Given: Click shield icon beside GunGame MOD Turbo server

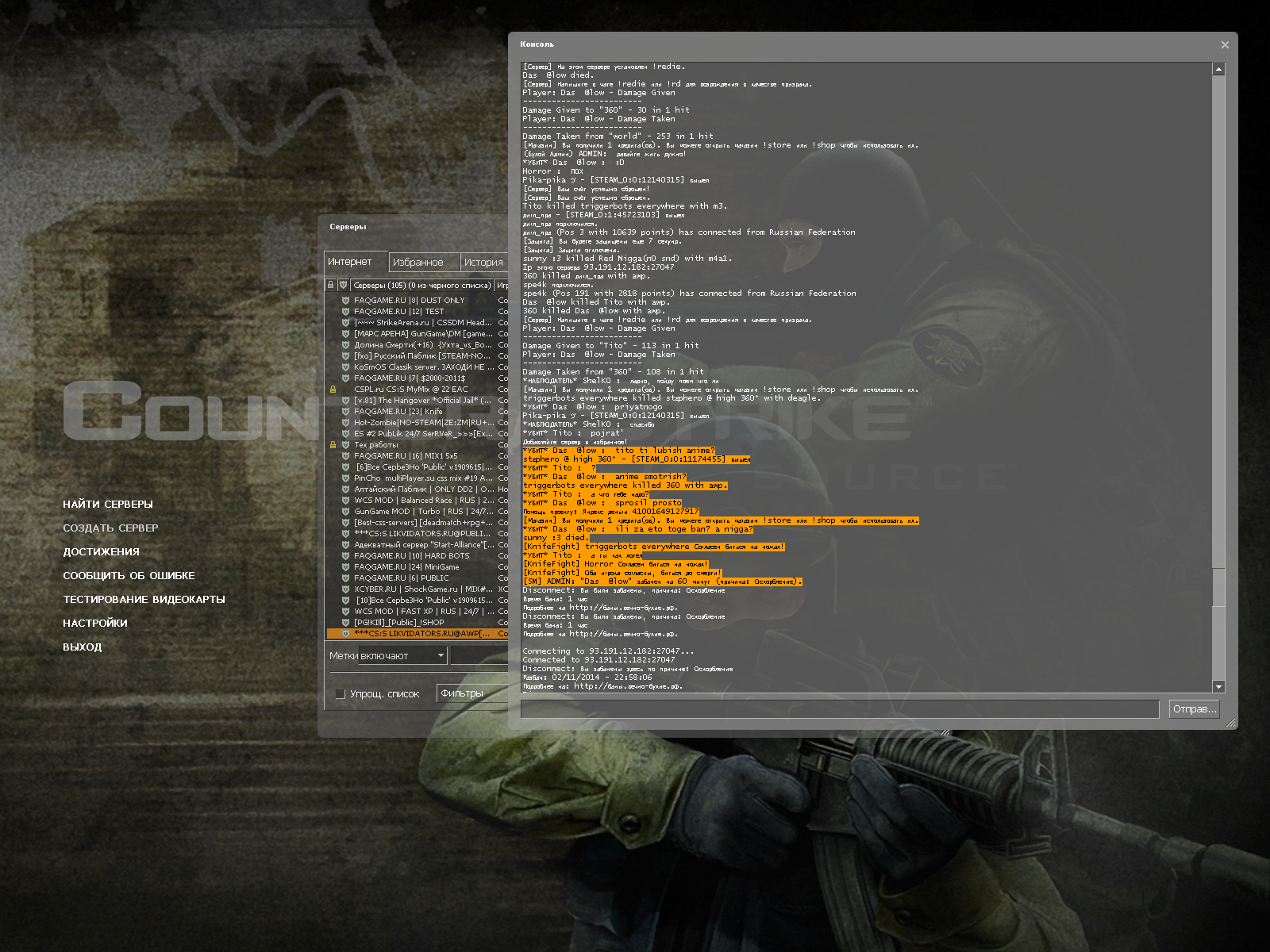Looking at the screenshot, I should point(345,512).
